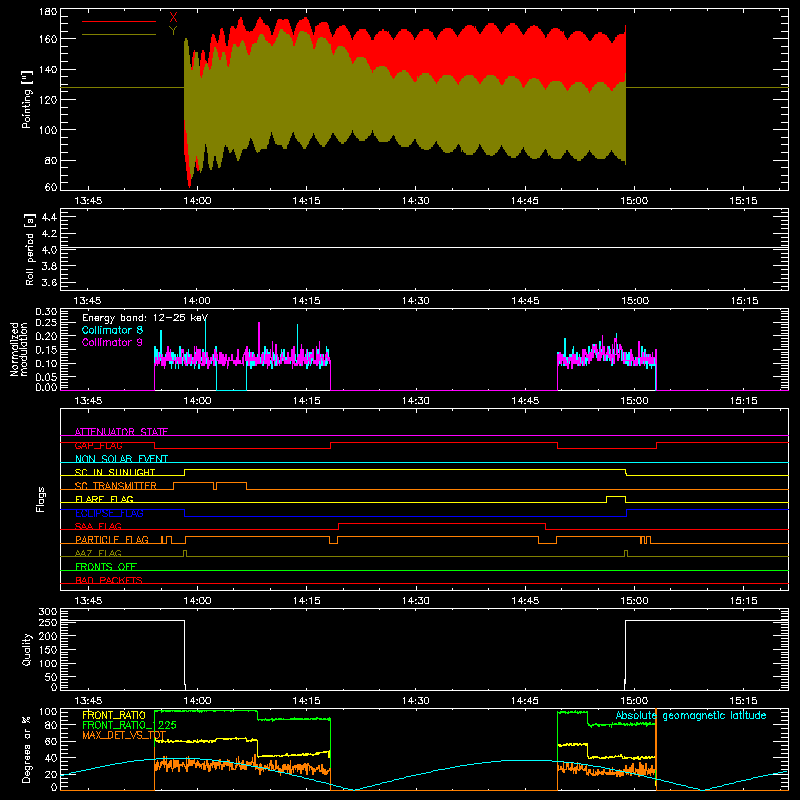800x800 pixels.
Task: Click the 4.4 tick on Roll period axis
Action: pyautogui.click(x=49, y=218)
